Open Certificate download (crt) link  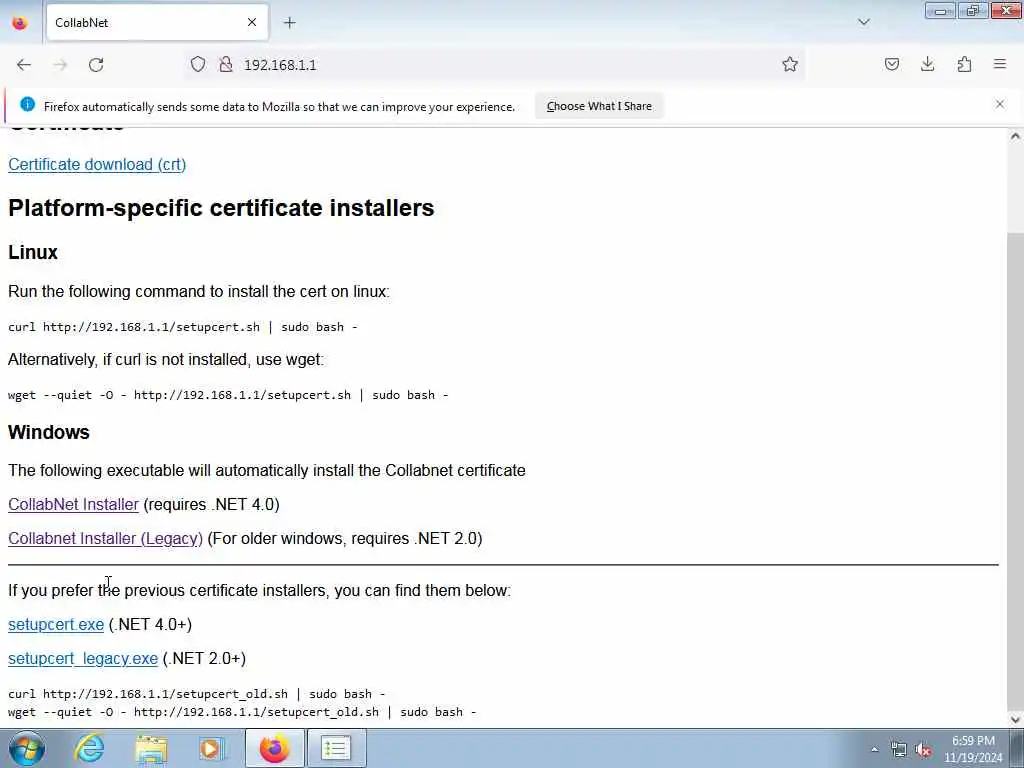97,165
